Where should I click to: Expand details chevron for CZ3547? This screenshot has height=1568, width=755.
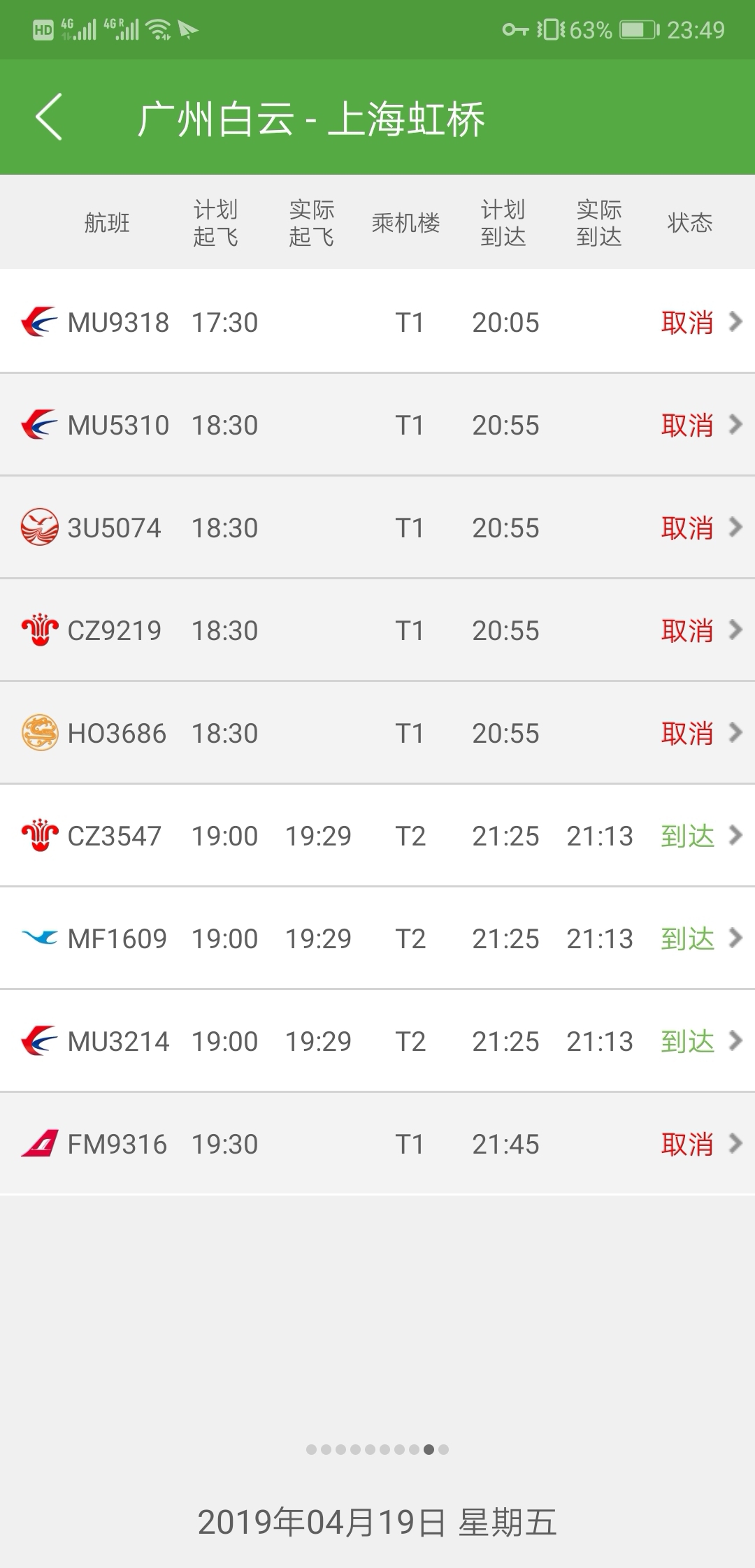tap(735, 835)
